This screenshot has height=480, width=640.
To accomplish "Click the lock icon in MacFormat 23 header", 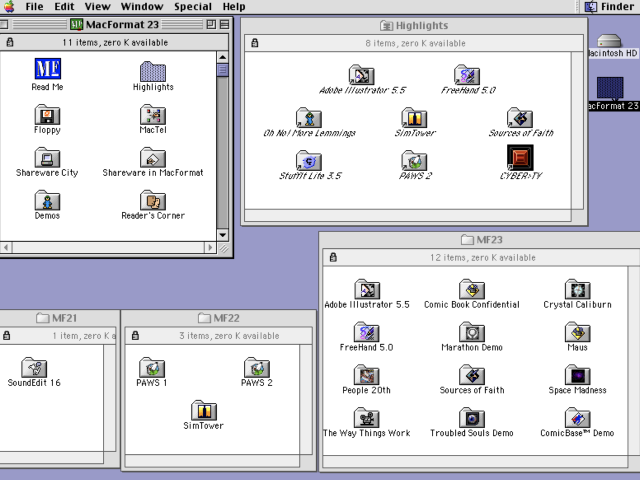I will pos(10,42).
